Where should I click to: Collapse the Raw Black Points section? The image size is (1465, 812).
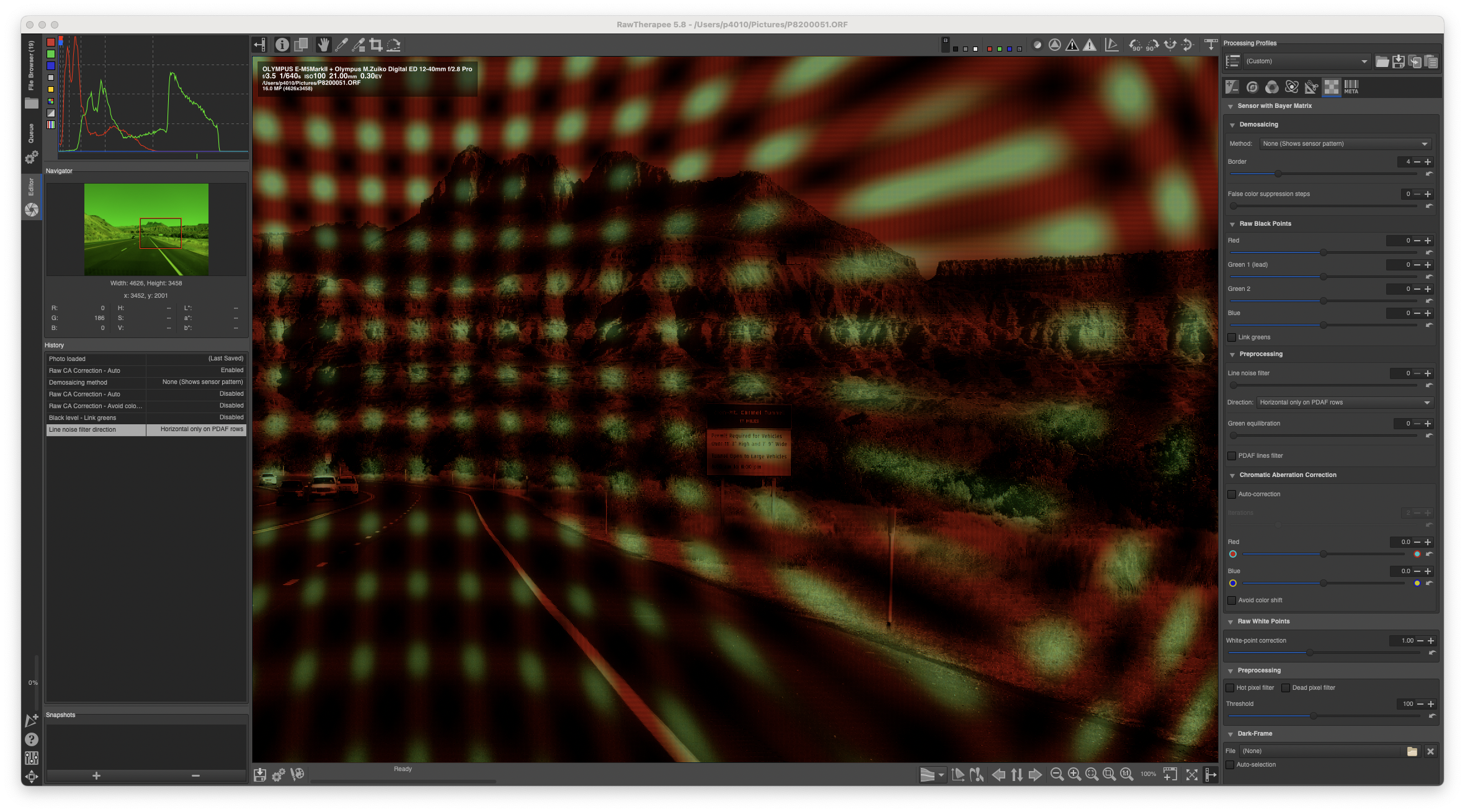(x=1232, y=224)
